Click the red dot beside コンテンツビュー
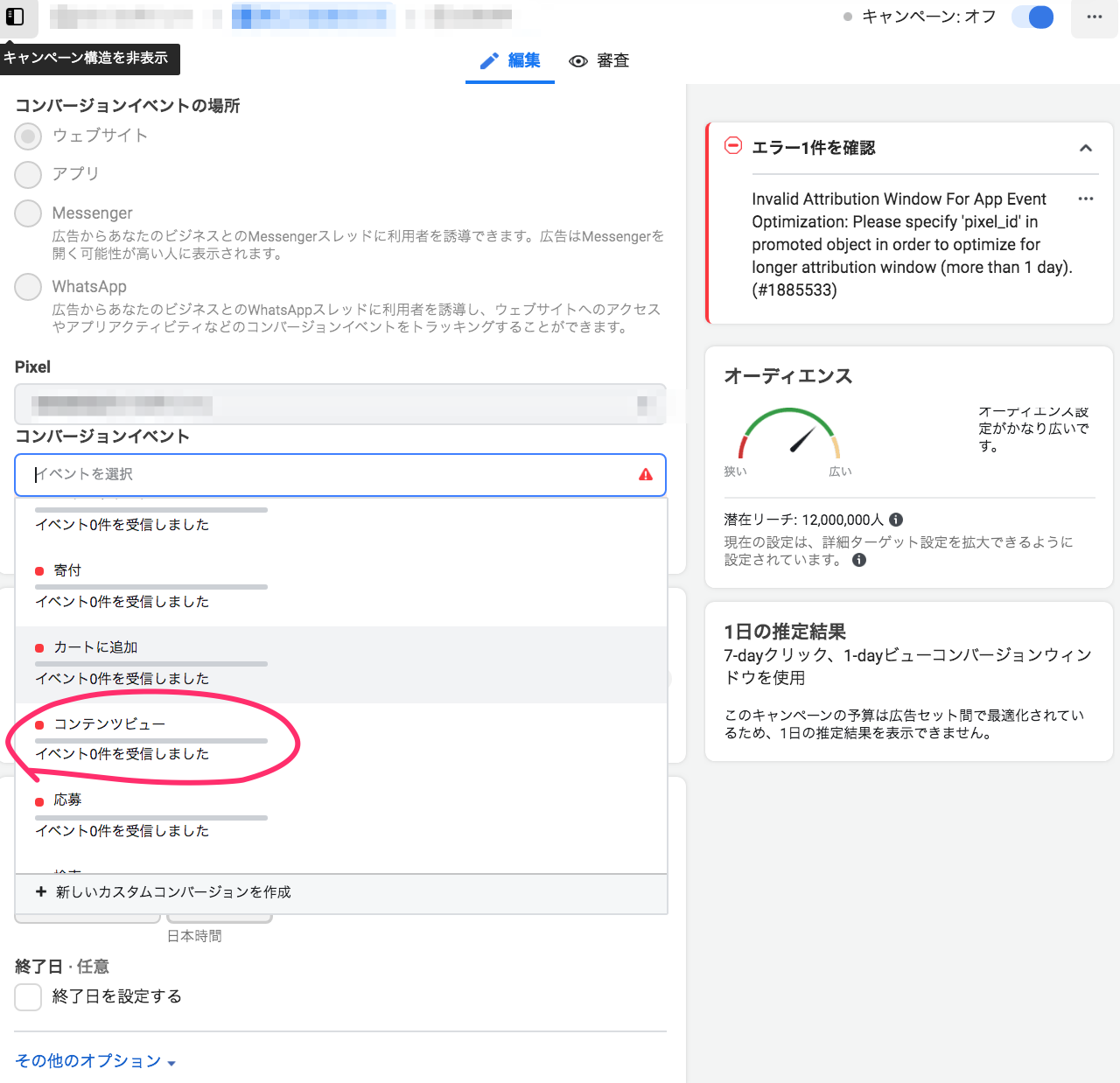This screenshot has width=1120, height=1083. (x=39, y=725)
